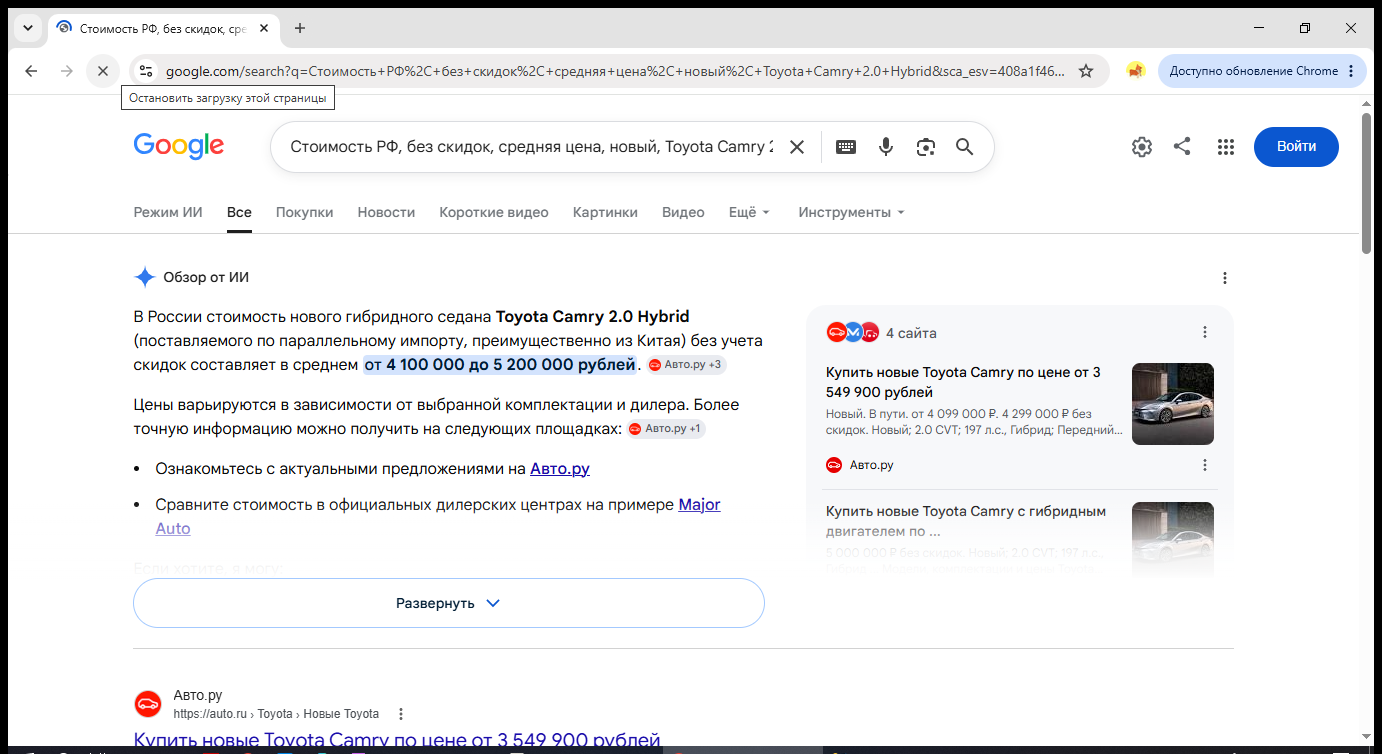Click the "Авто.ру +3" source chip
This screenshot has width=1382, height=754.
point(686,366)
